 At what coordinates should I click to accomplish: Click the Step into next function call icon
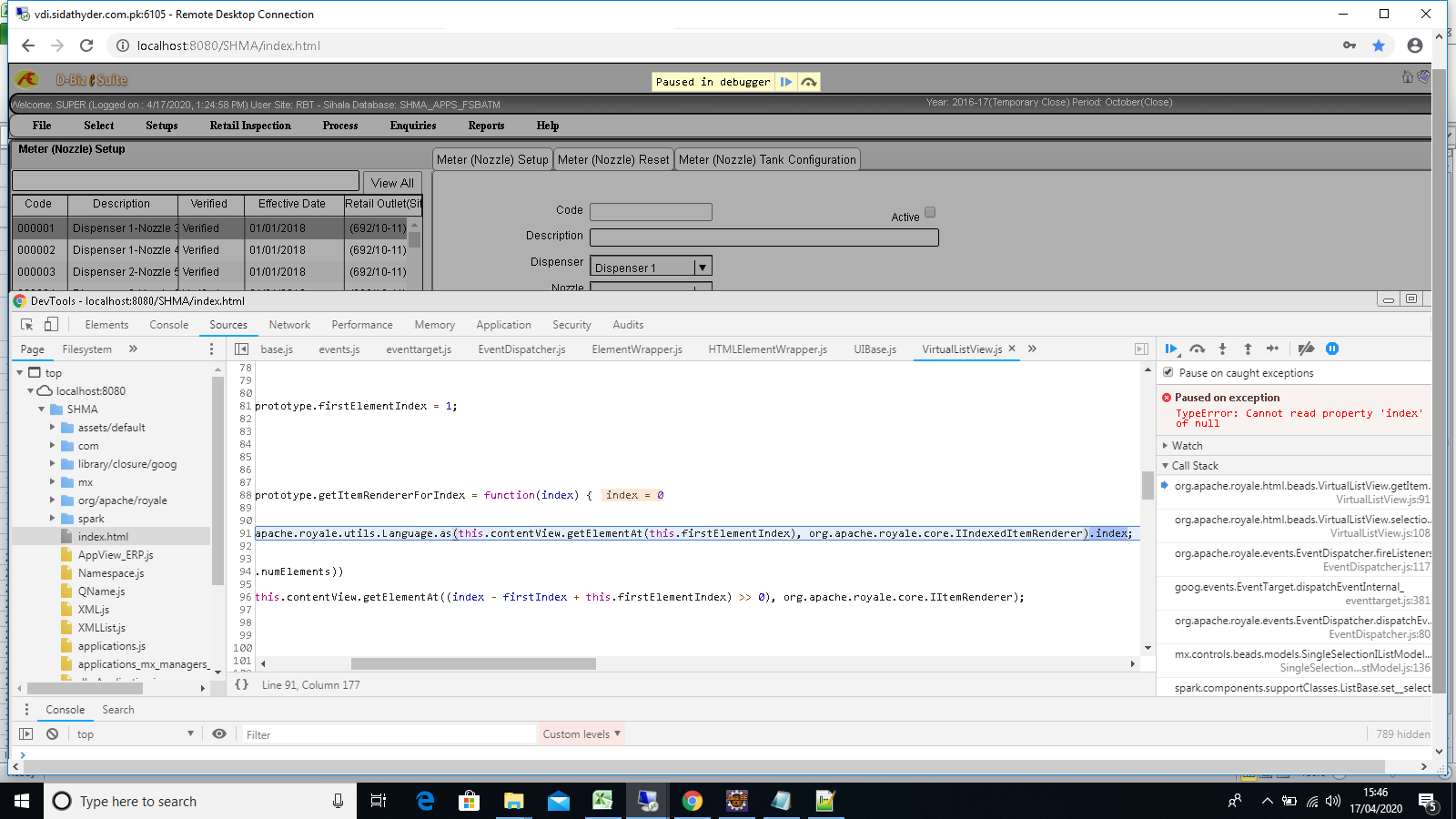coord(1222,349)
